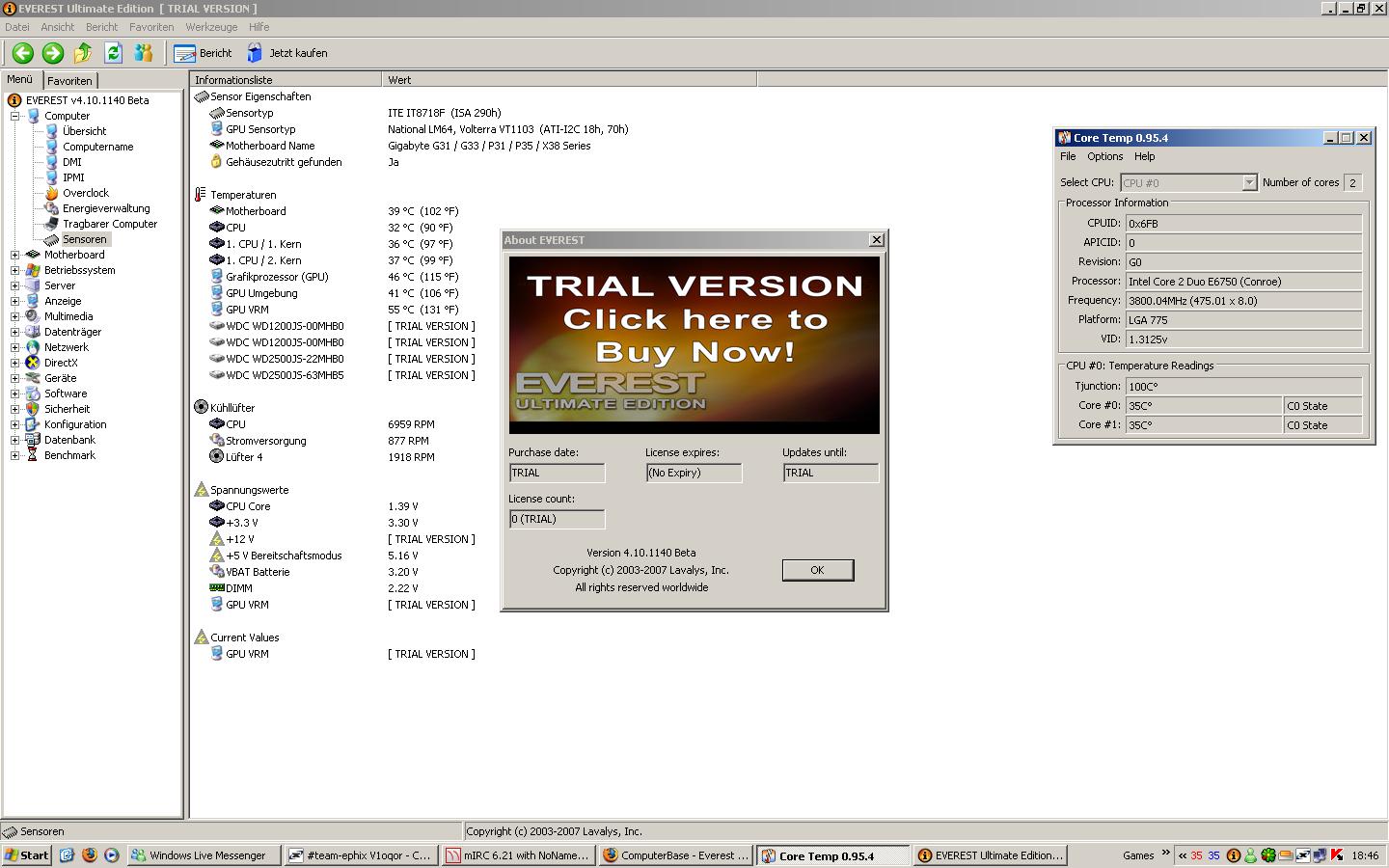Image resolution: width=1389 pixels, height=868 pixels.
Task: Click the Trial Version Buy Now banner
Action: click(x=694, y=345)
